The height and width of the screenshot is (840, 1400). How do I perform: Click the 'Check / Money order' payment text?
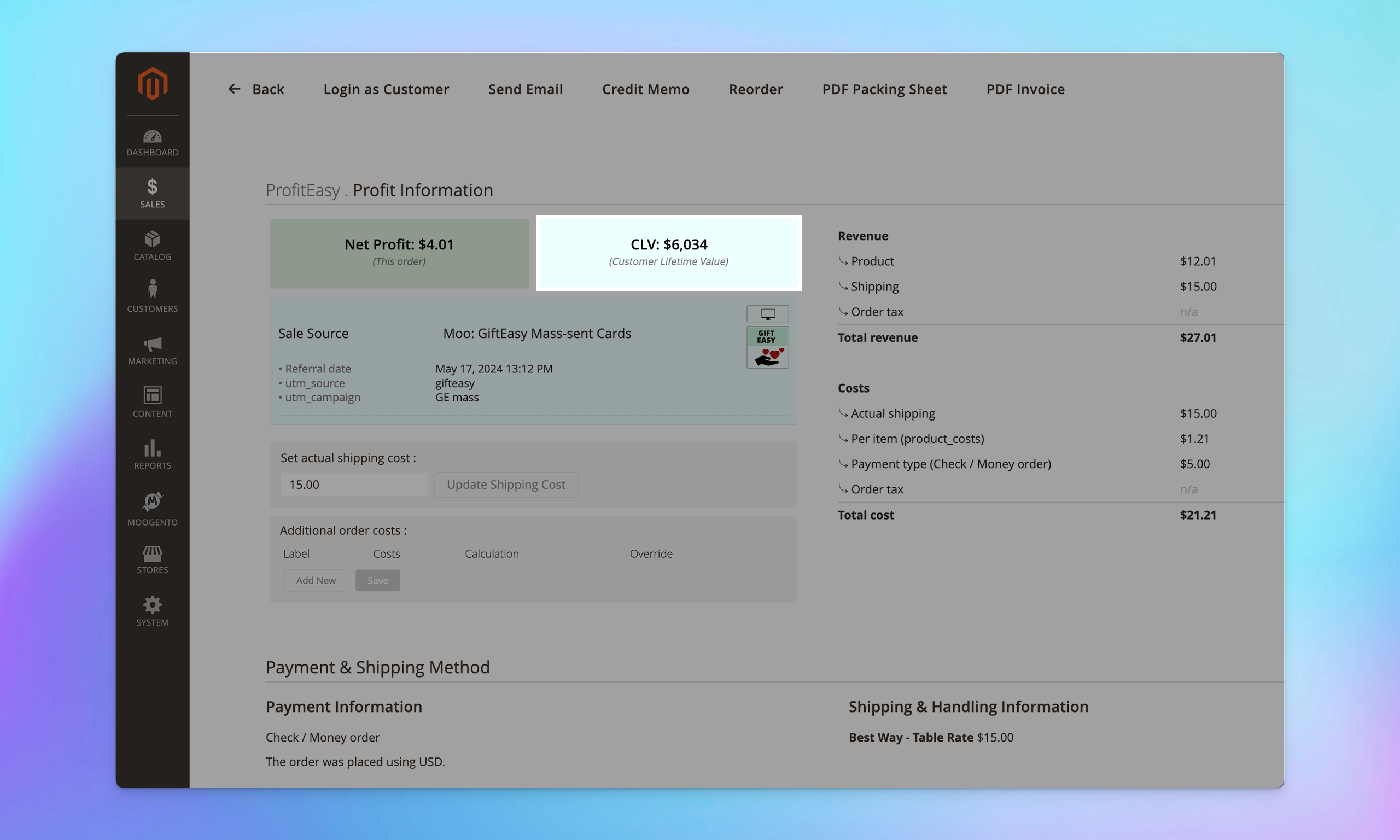[322, 738]
